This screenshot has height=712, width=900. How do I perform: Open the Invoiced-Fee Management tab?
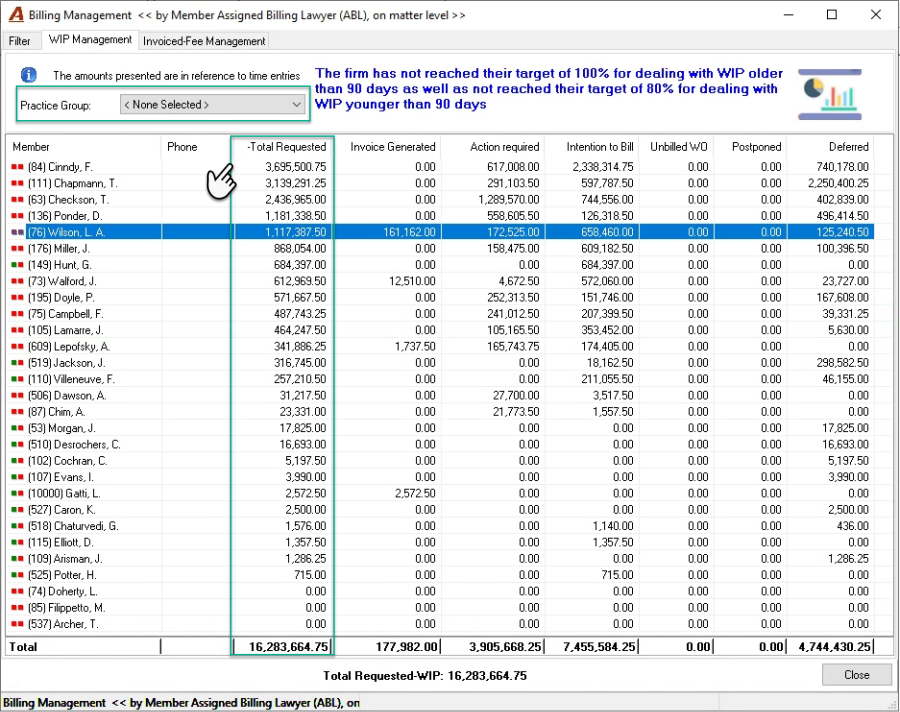click(204, 41)
